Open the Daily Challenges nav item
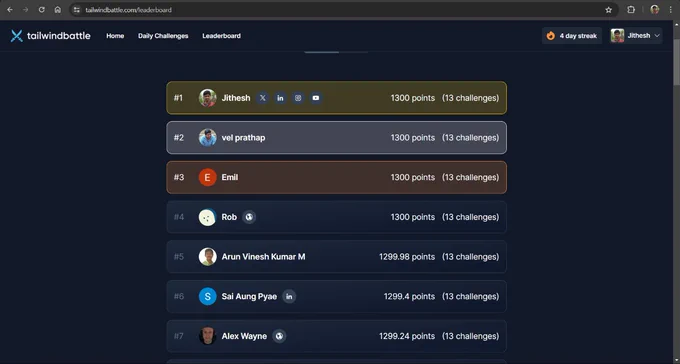Image resolution: width=680 pixels, height=364 pixels. click(163, 36)
